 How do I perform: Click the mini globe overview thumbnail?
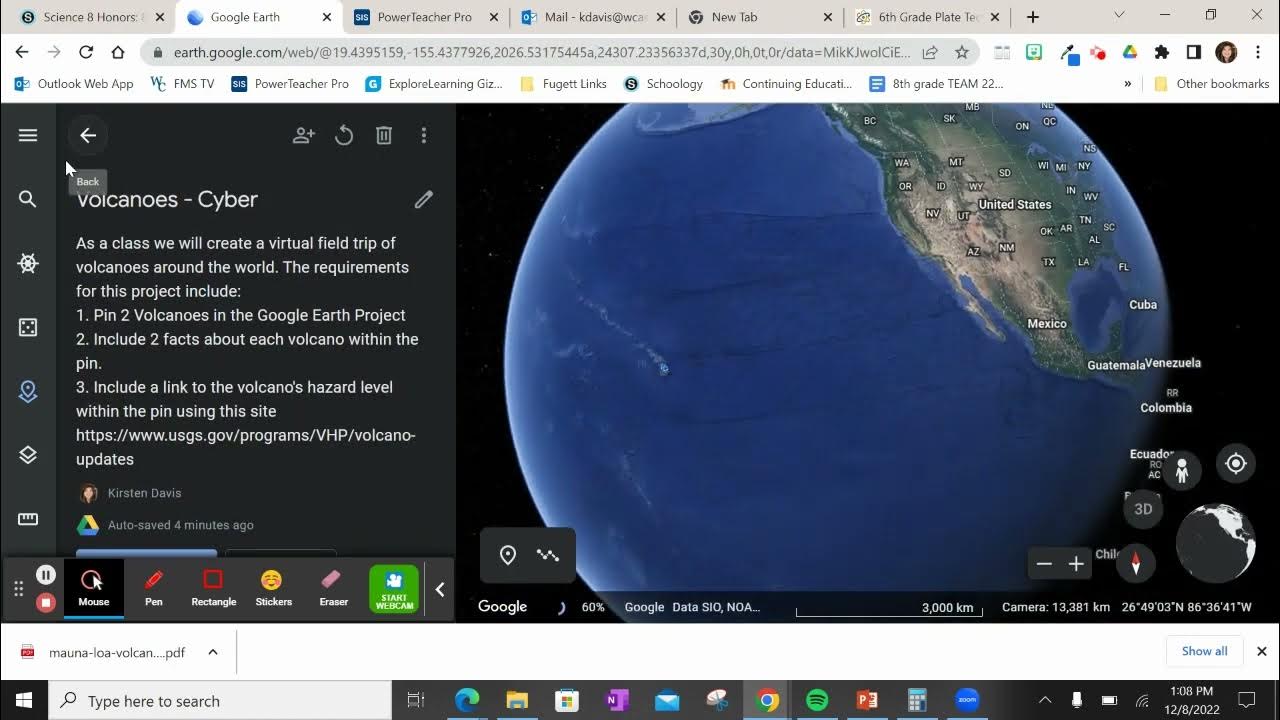(x=1215, y=545)
